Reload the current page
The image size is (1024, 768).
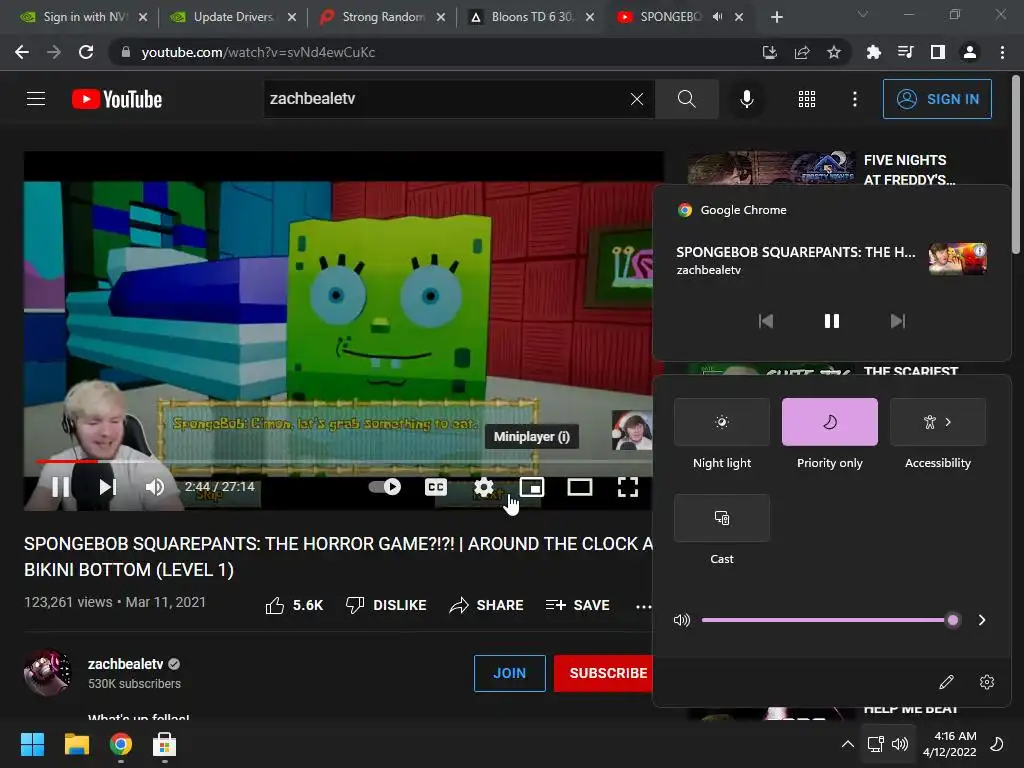pos(86,52)
